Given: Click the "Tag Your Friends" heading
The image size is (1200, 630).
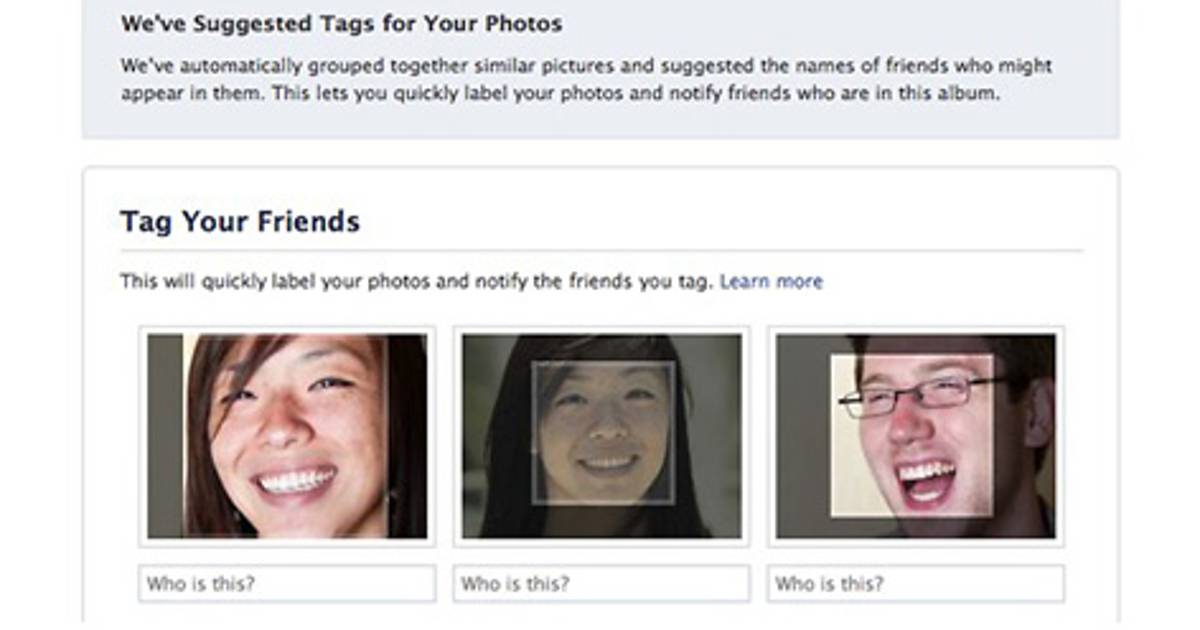Looking at the screenshot, I should click(240, 221).
